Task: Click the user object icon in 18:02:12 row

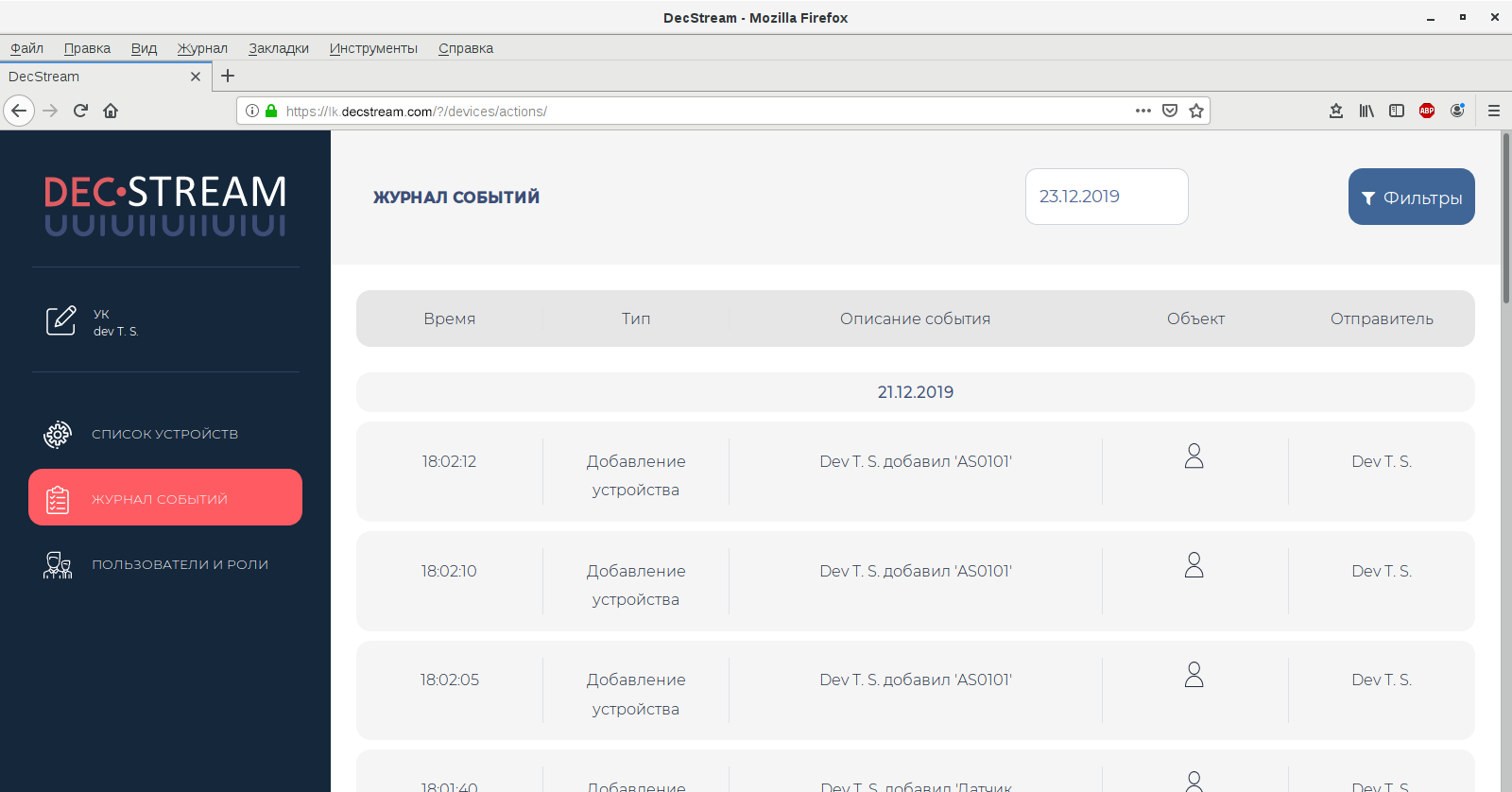Action: tap(1194, 456)
